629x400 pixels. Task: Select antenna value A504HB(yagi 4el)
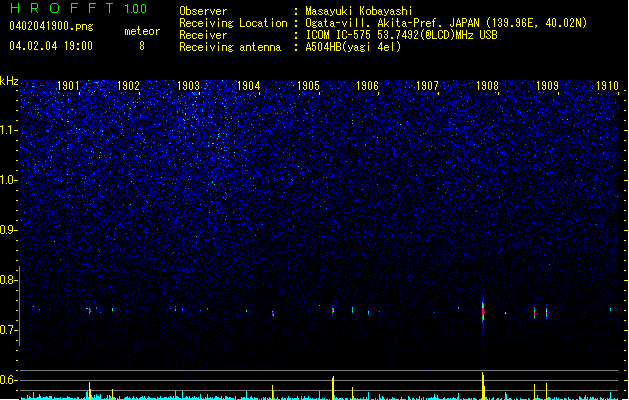pos(353,47)
